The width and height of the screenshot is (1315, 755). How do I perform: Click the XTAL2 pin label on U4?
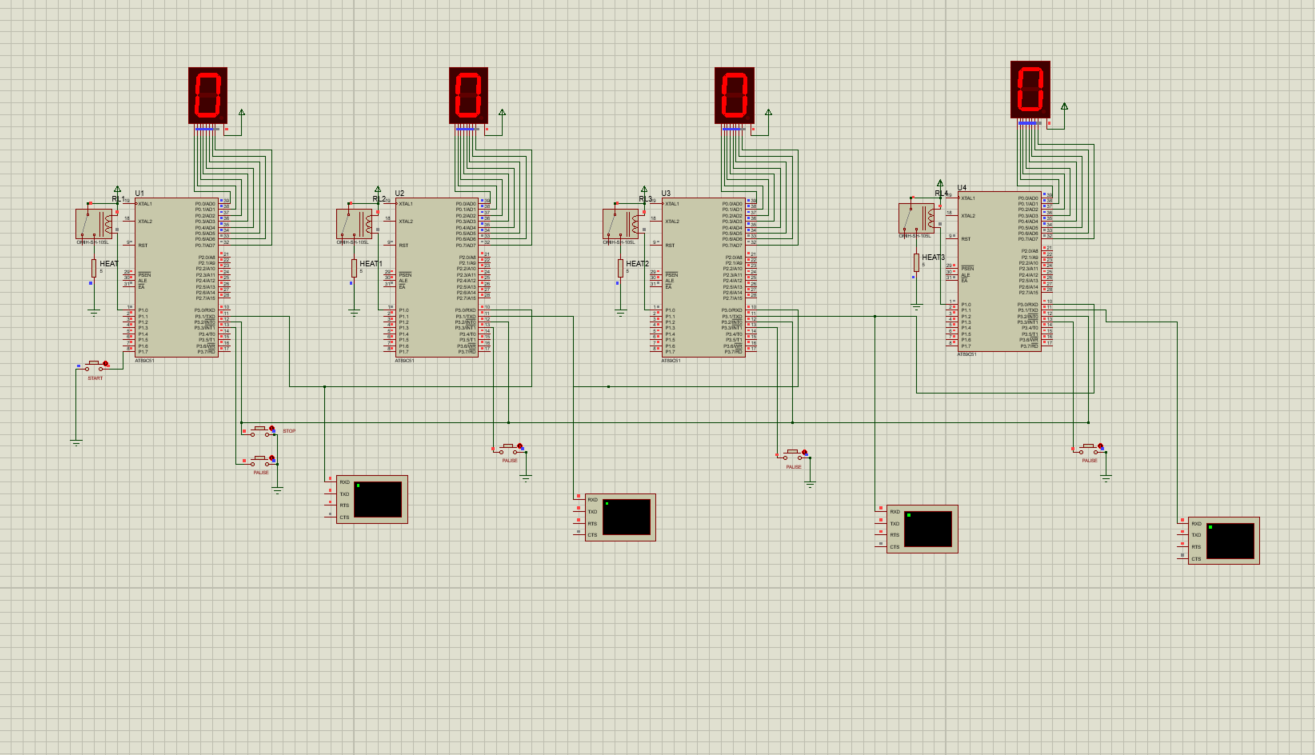968,215
